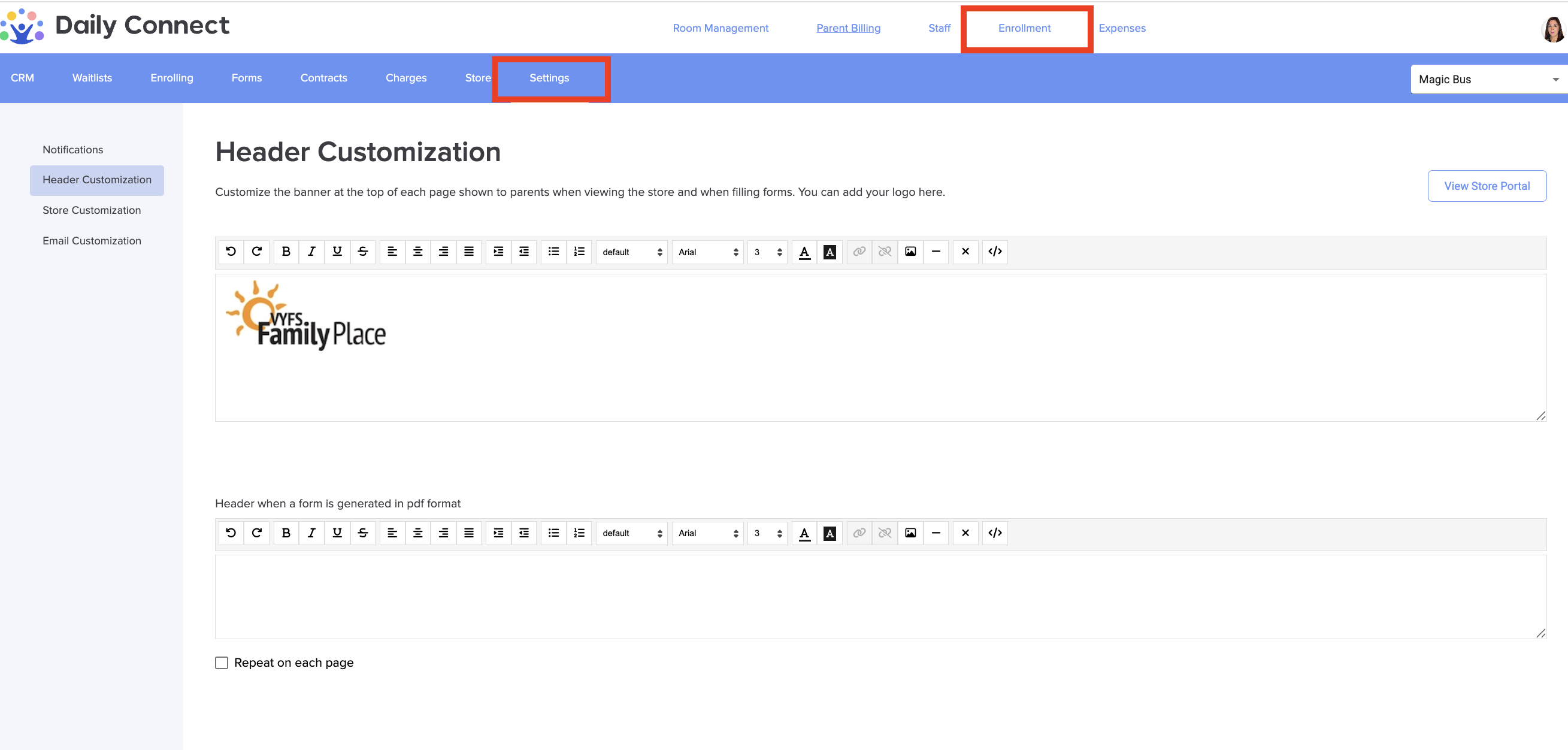Click the bulleted list icon in the top editor
1568x750 pixels.
[x=553, y=252]
